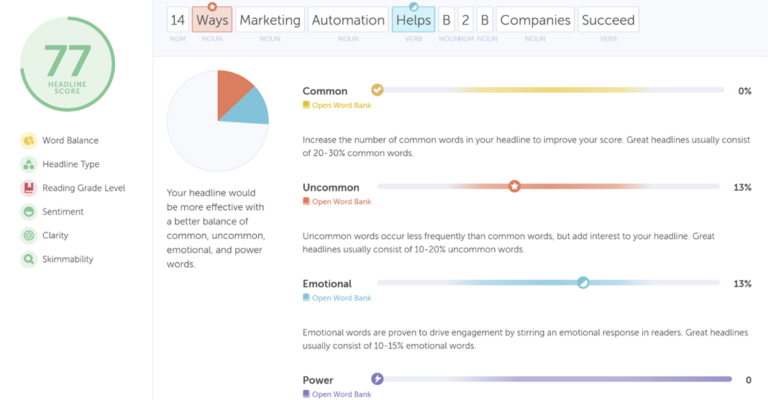768x400 pixels.
Task: Click the Word Balance sidebar icon
Action: 29,140
